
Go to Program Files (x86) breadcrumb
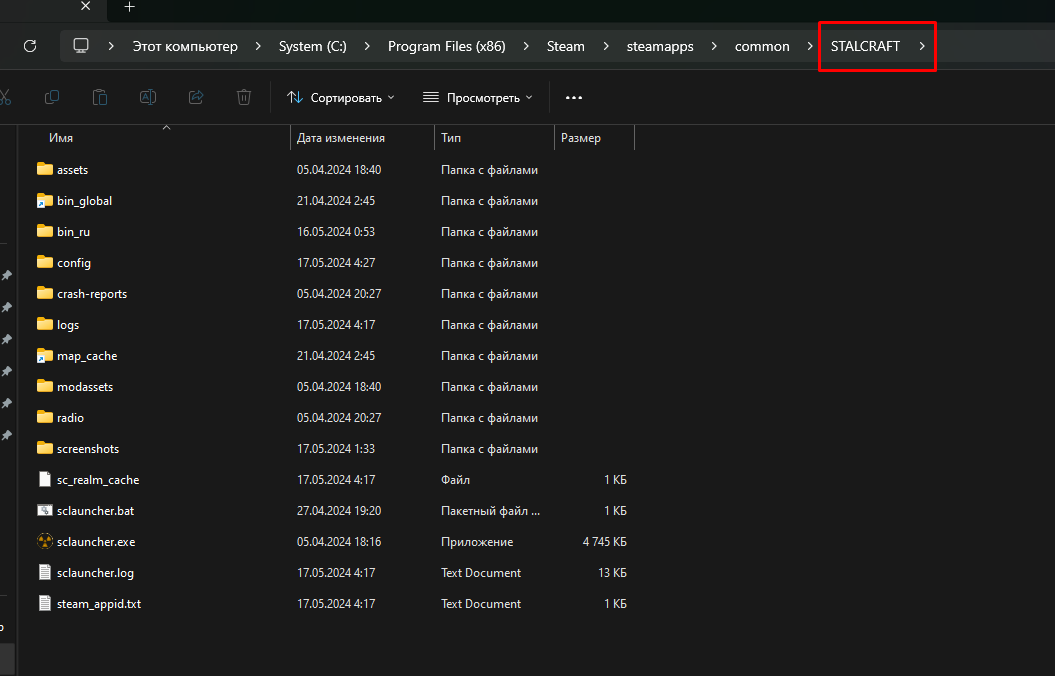[x=447, y=46]
